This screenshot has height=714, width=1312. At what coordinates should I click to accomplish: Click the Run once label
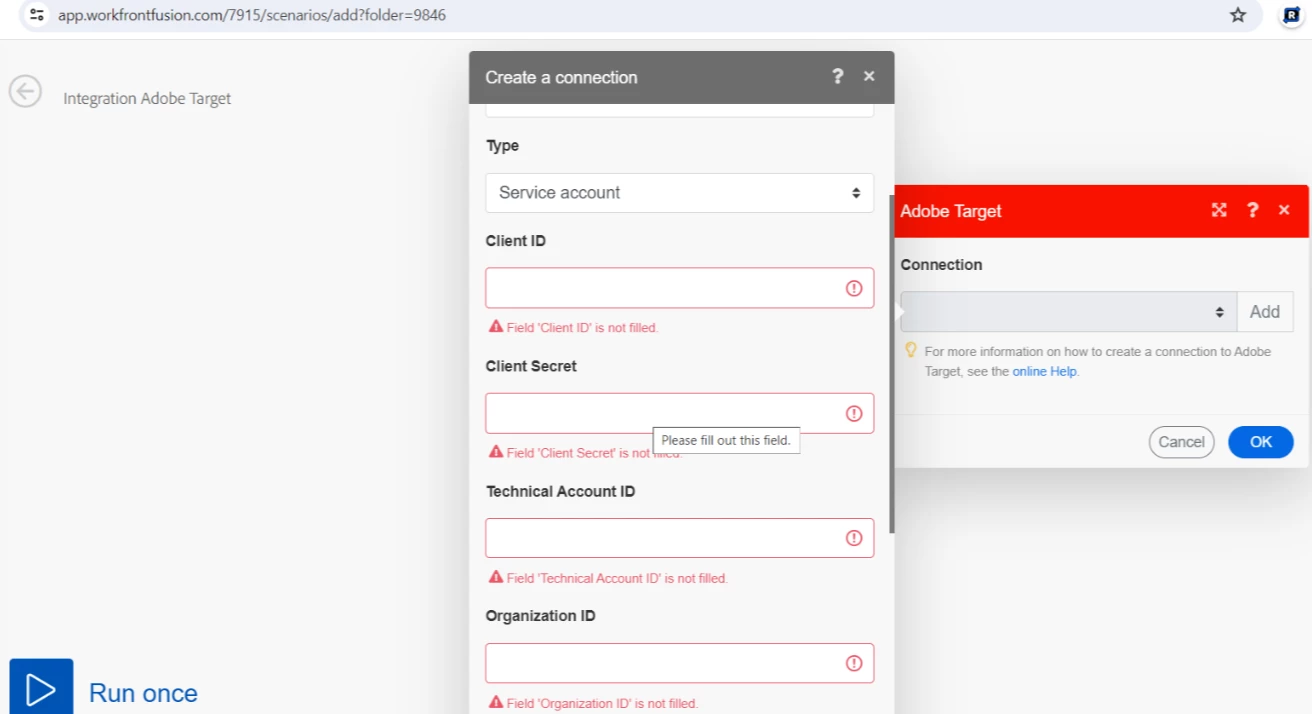143,693
